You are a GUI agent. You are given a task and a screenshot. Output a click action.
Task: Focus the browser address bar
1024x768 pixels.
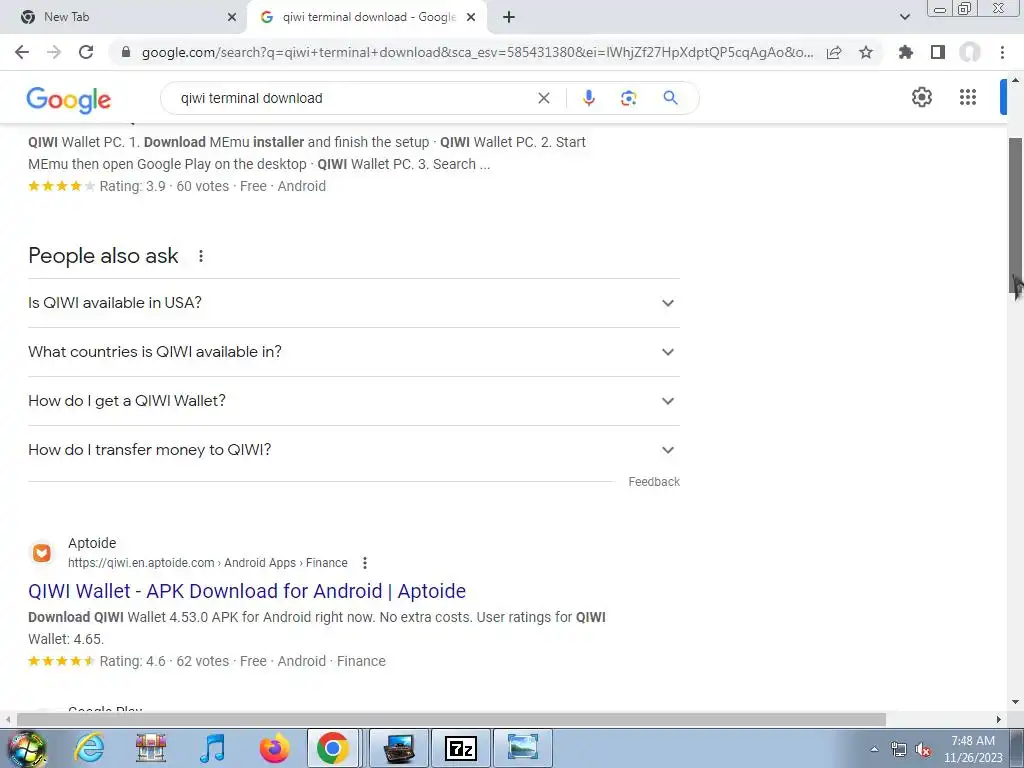tap(477, 52)
